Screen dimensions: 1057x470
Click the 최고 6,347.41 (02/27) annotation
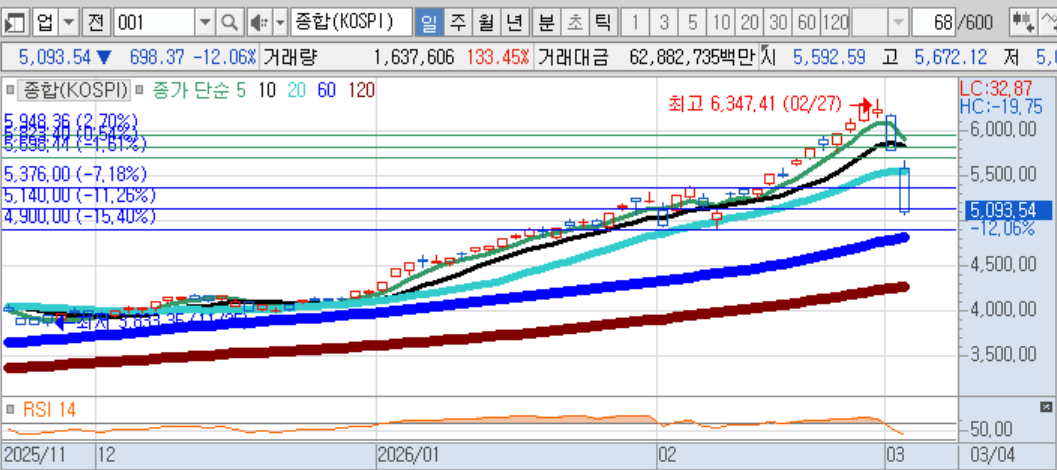pos(755,104)
